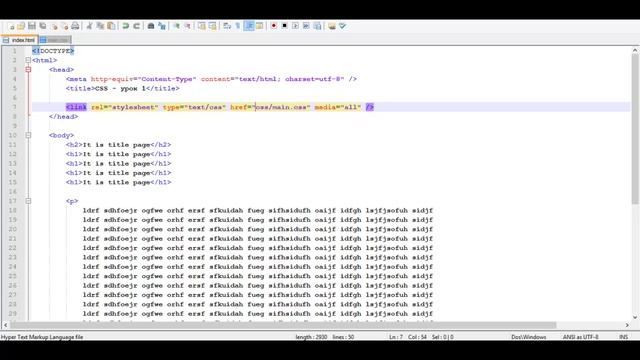
Task: Run macro multiple times icon
Action: pos(306,26)
